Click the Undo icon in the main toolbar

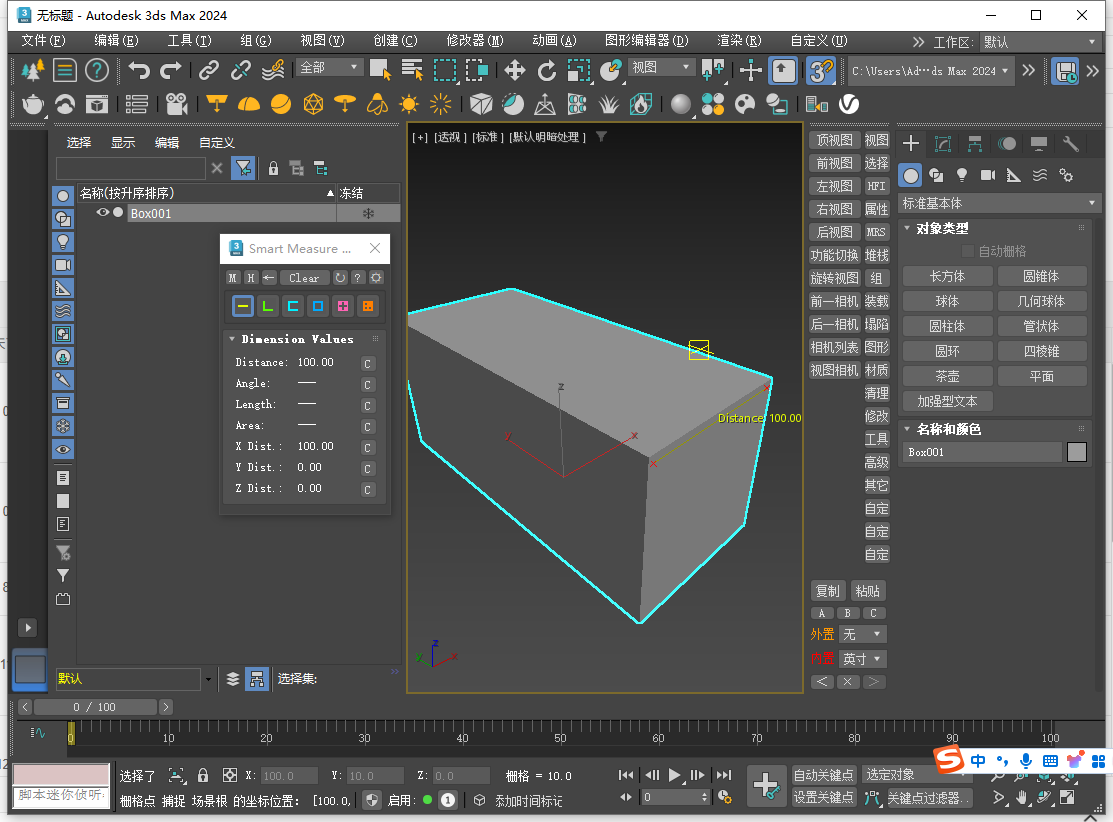point(140,69)
